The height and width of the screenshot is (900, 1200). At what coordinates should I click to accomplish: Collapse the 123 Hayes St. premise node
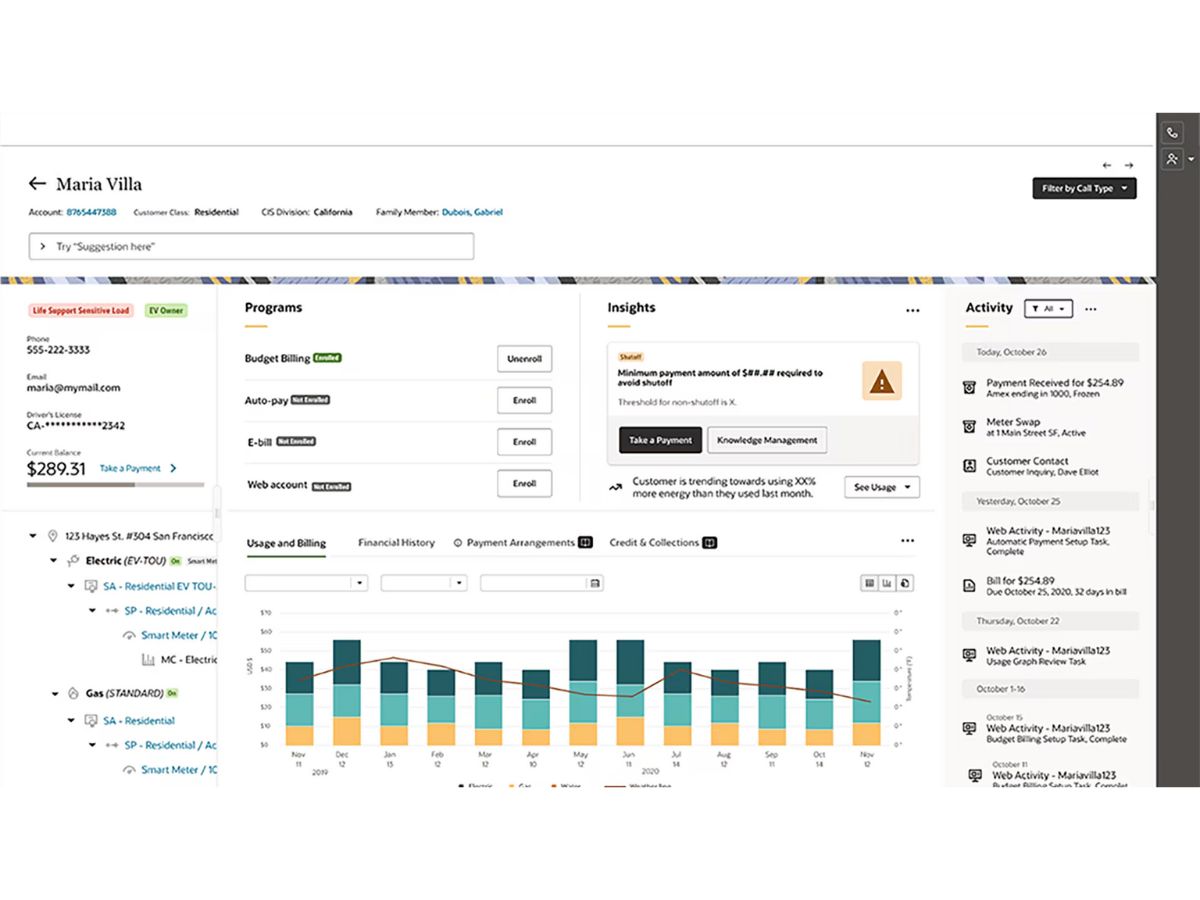[x=35, y=537]
